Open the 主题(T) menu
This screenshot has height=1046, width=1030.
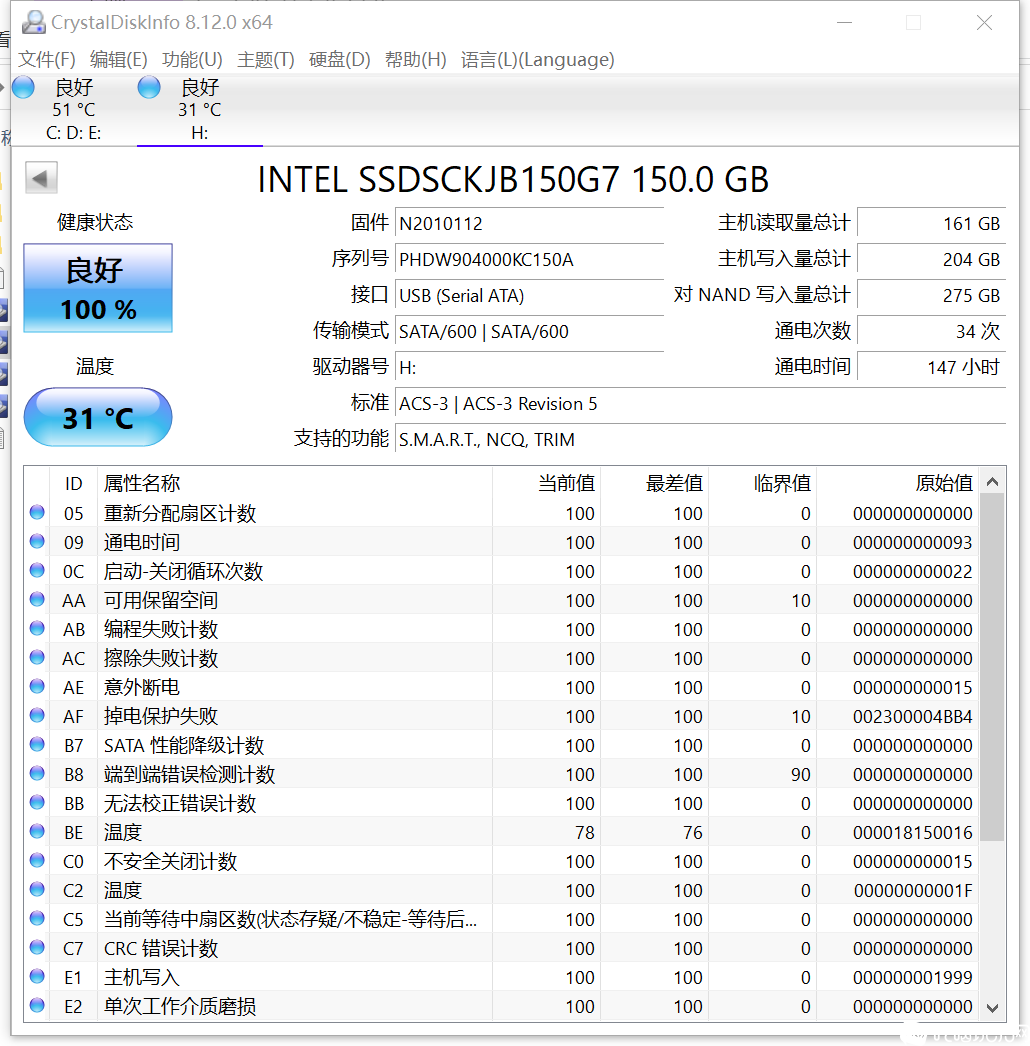click(266, 59)
